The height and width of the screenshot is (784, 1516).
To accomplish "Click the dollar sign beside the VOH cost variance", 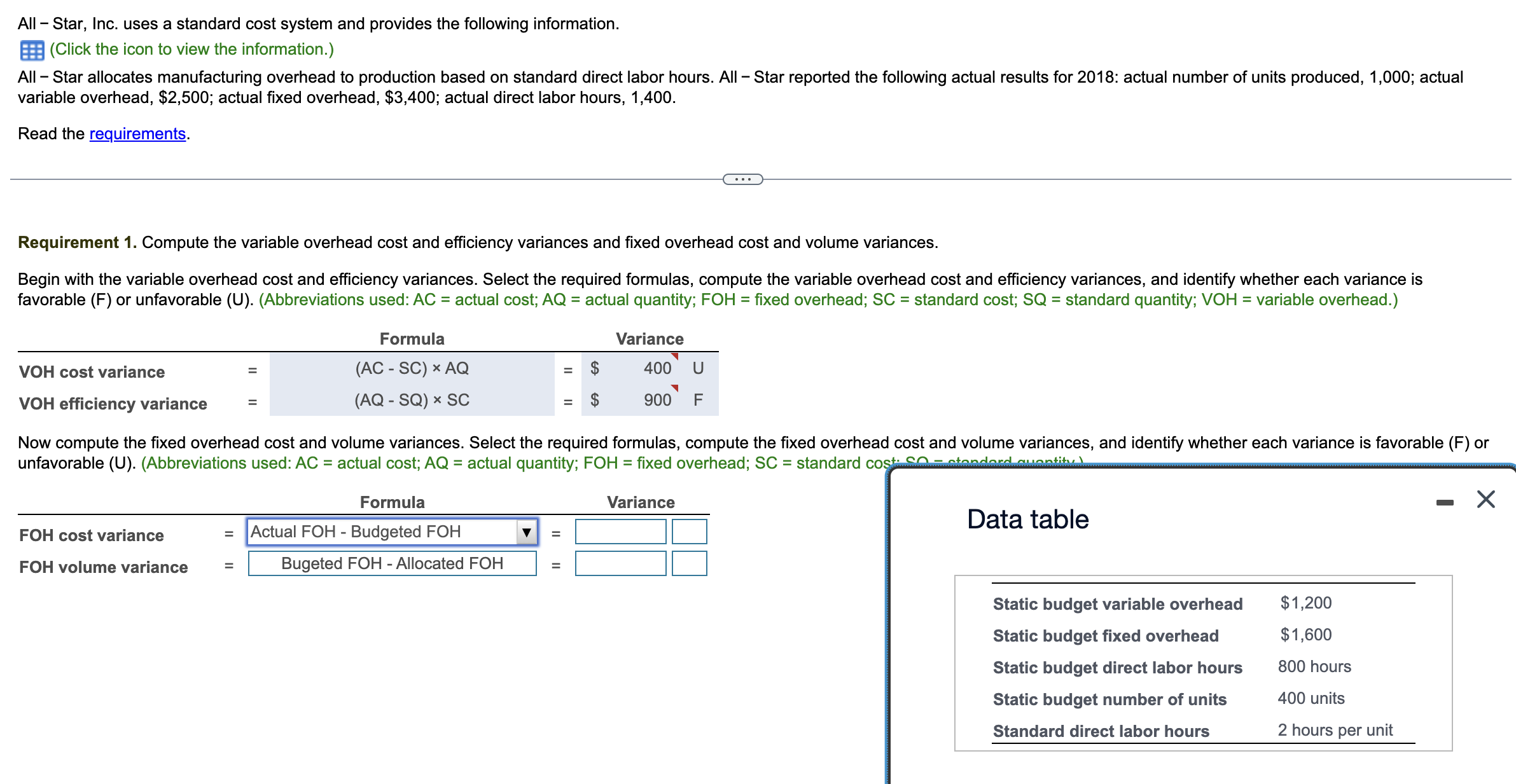I will coord(596,368).
